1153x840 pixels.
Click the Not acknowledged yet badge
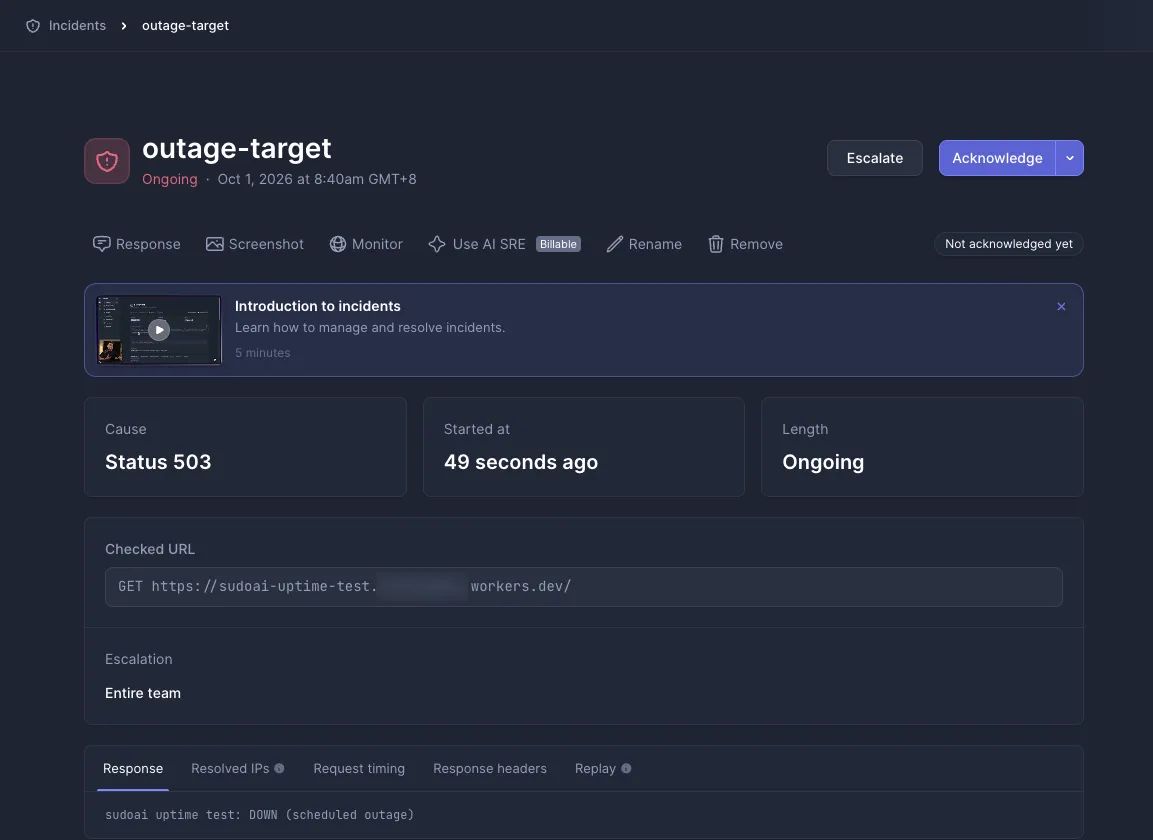tap(1008, 244)
